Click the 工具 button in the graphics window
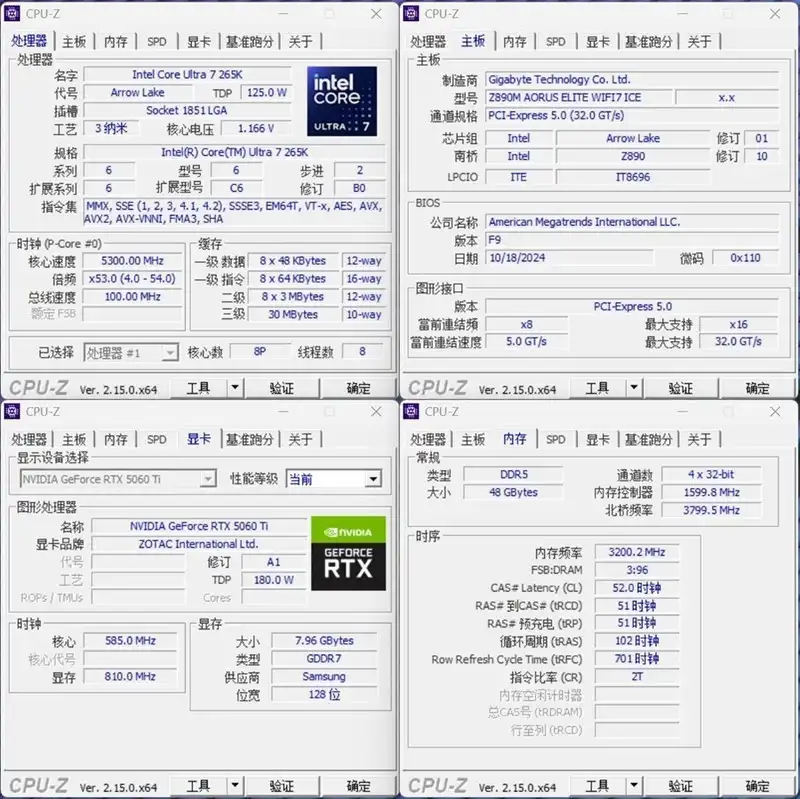 click(x=198, y=786)
